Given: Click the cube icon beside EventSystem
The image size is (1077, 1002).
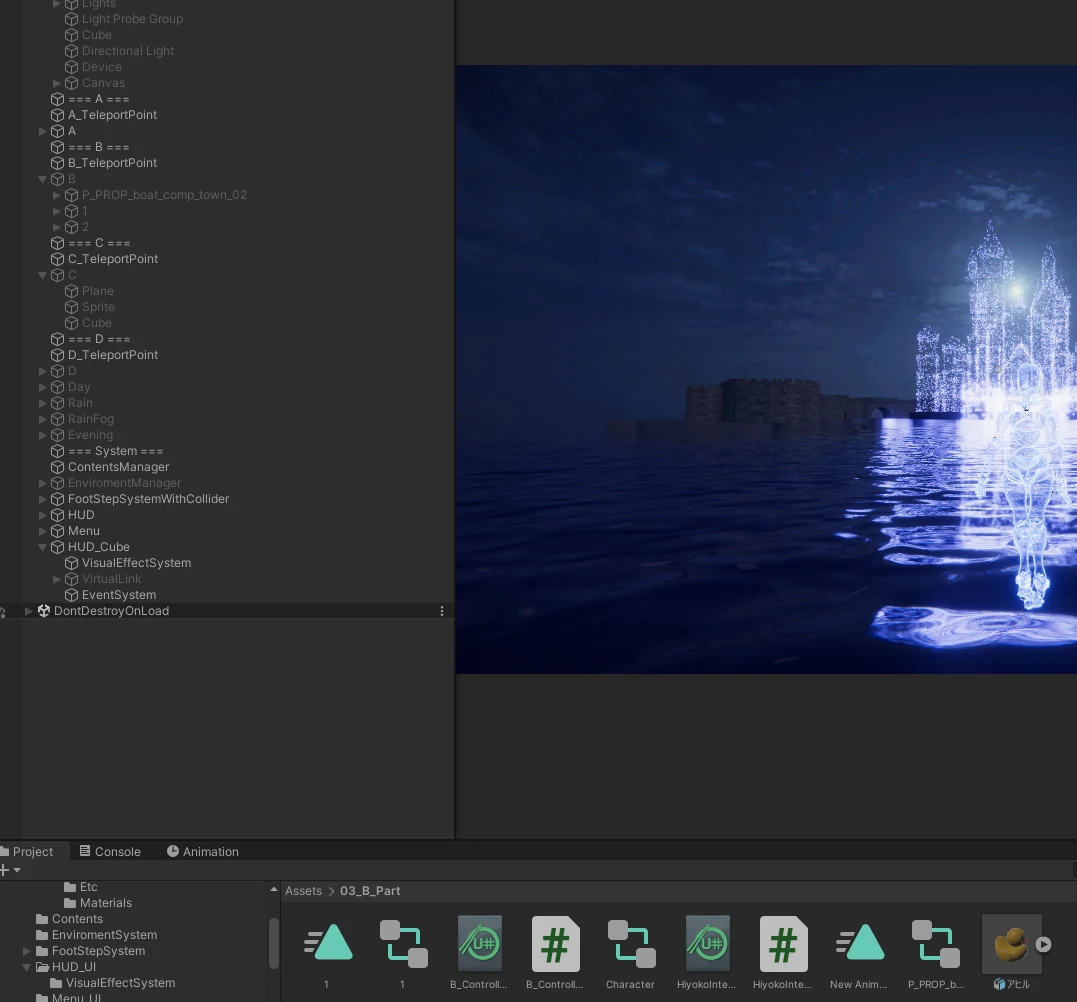Looking at the screenshot, I should (x=71, y=595).
